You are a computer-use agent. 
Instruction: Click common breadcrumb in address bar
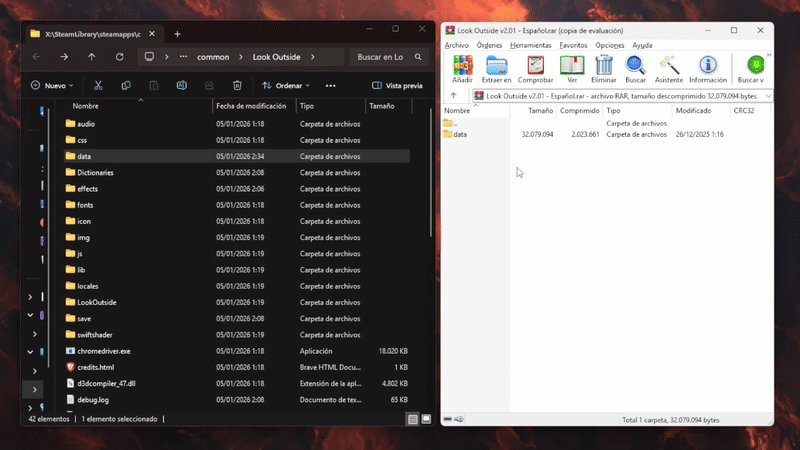[213, 57]
